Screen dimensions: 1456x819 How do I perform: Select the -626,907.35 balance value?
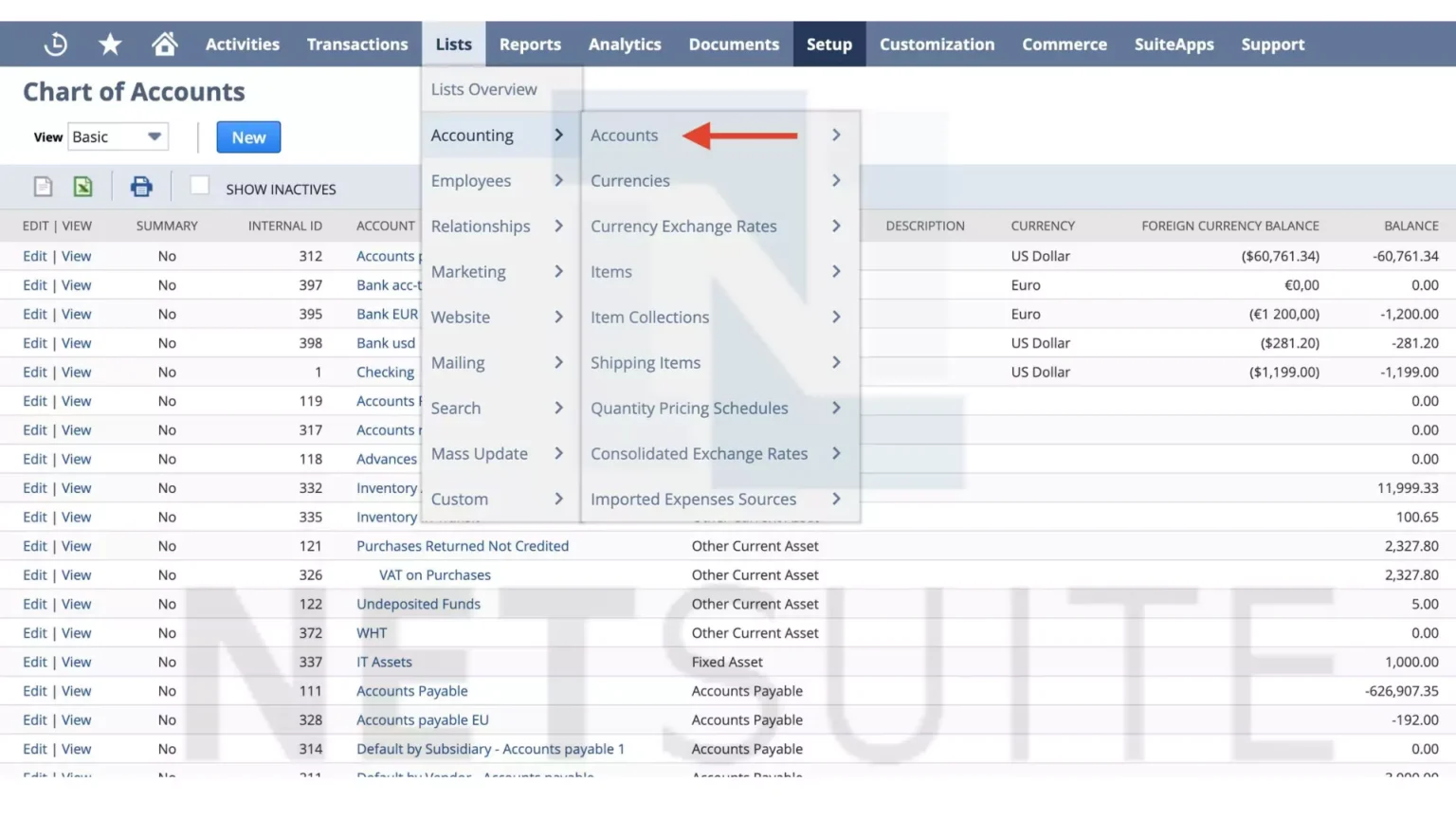coord(1402,691)
